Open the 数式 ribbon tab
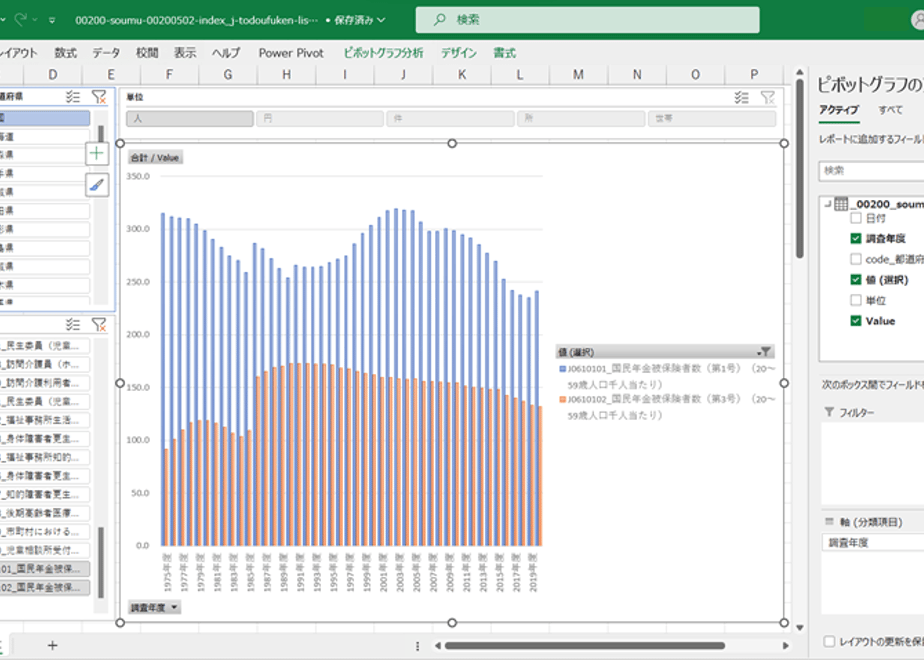This screenshot has width=924, height=660. 65,53
